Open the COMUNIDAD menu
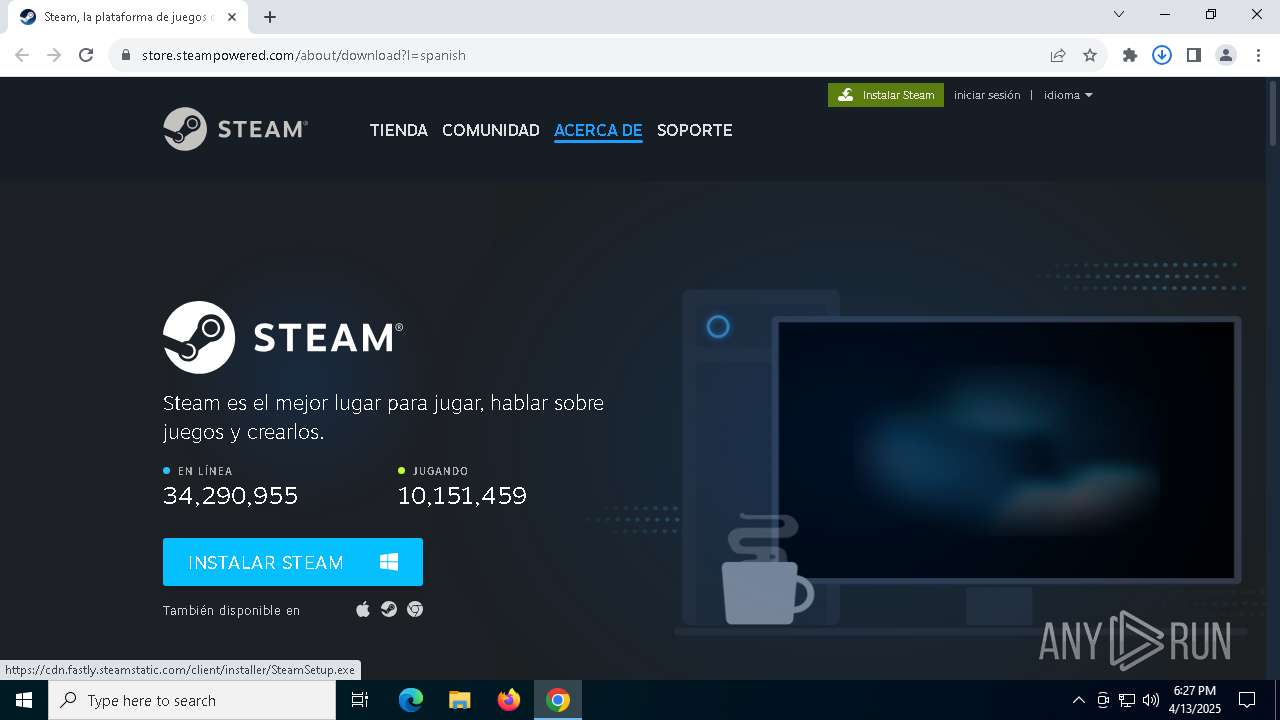Image resolution: width=1280 pixels, height=720 pixels. (490, 130)
